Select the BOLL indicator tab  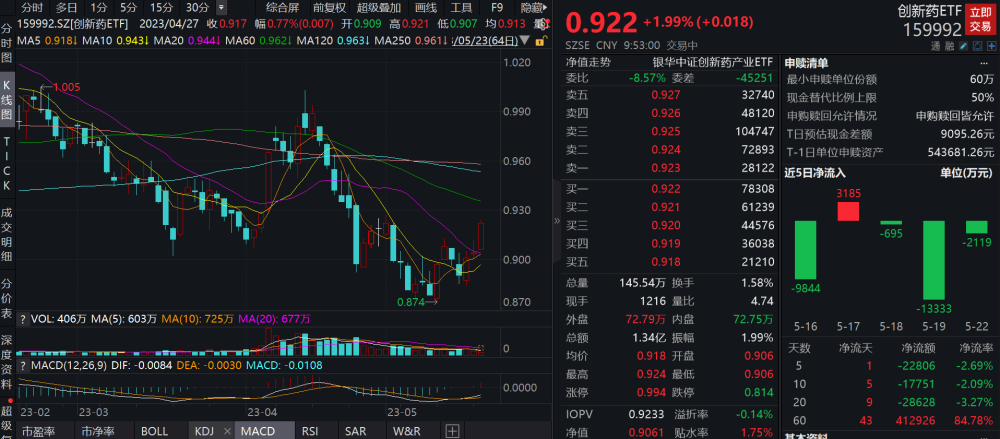(x=154, y=431)
